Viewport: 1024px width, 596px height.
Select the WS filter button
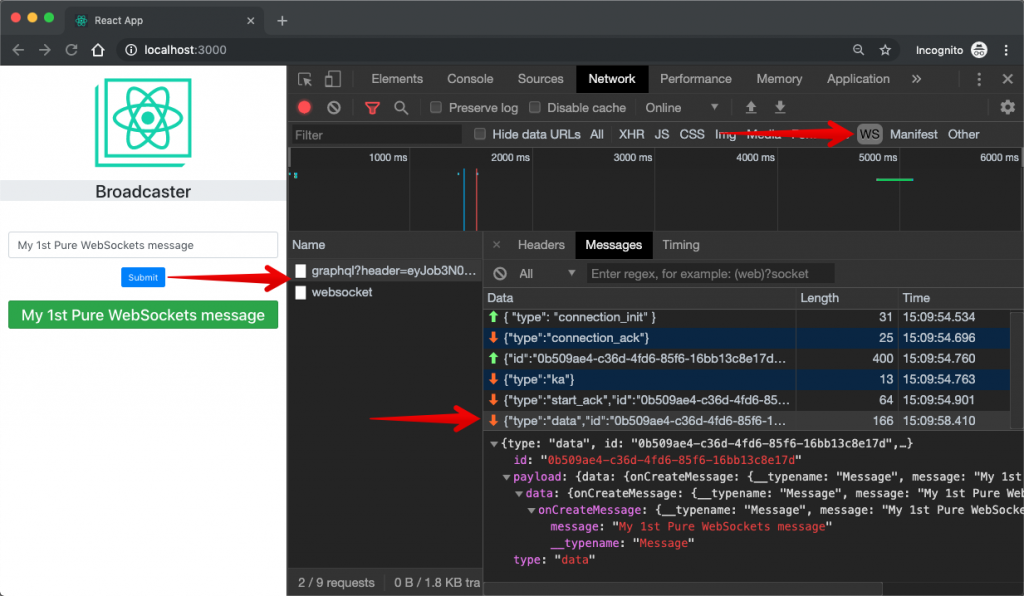click(x=869, y=134)
